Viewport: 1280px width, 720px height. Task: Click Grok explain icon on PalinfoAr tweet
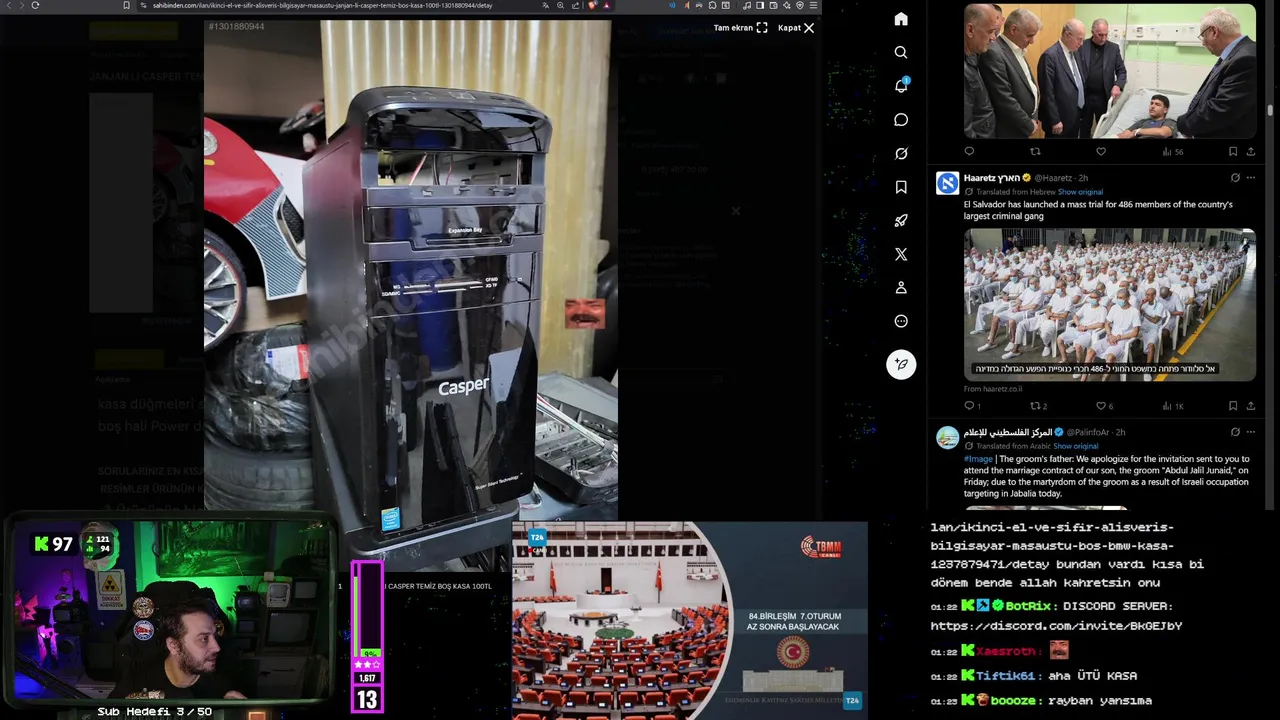1235,432
